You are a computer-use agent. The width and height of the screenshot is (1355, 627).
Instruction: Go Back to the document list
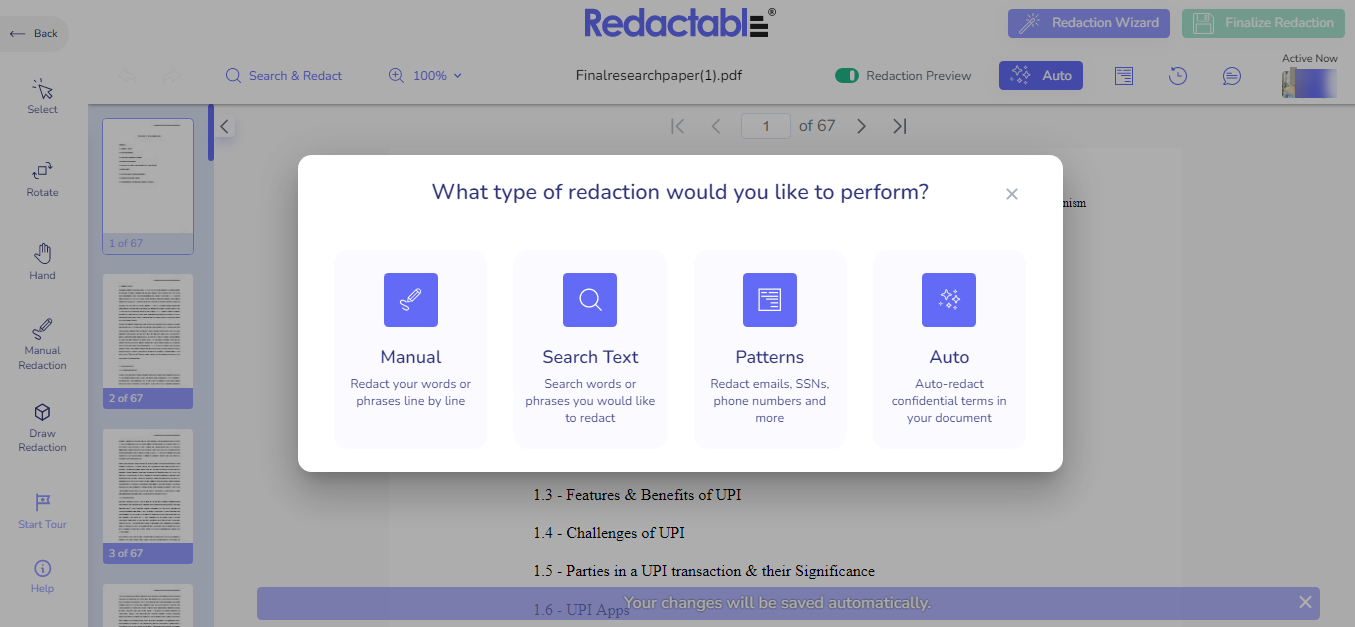click(x=33, y=32)
